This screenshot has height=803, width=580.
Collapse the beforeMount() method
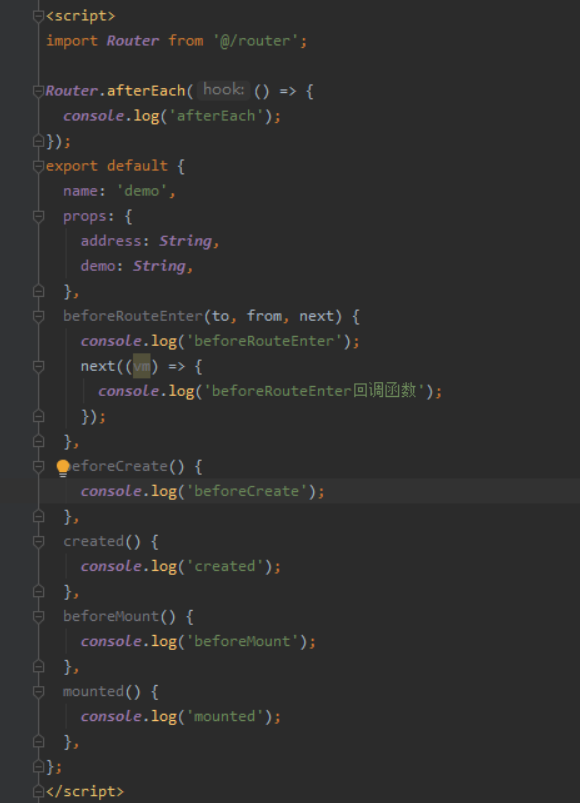click(38, 617)
